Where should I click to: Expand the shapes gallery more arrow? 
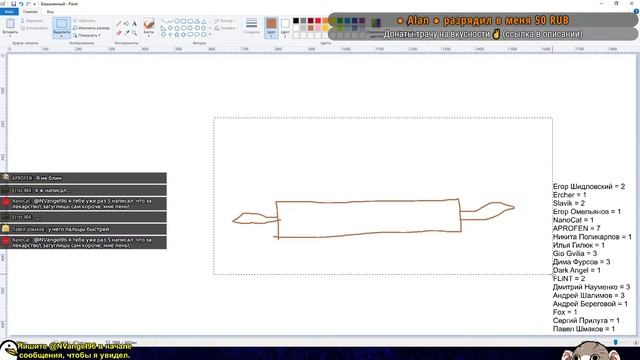tap(210, 34)
